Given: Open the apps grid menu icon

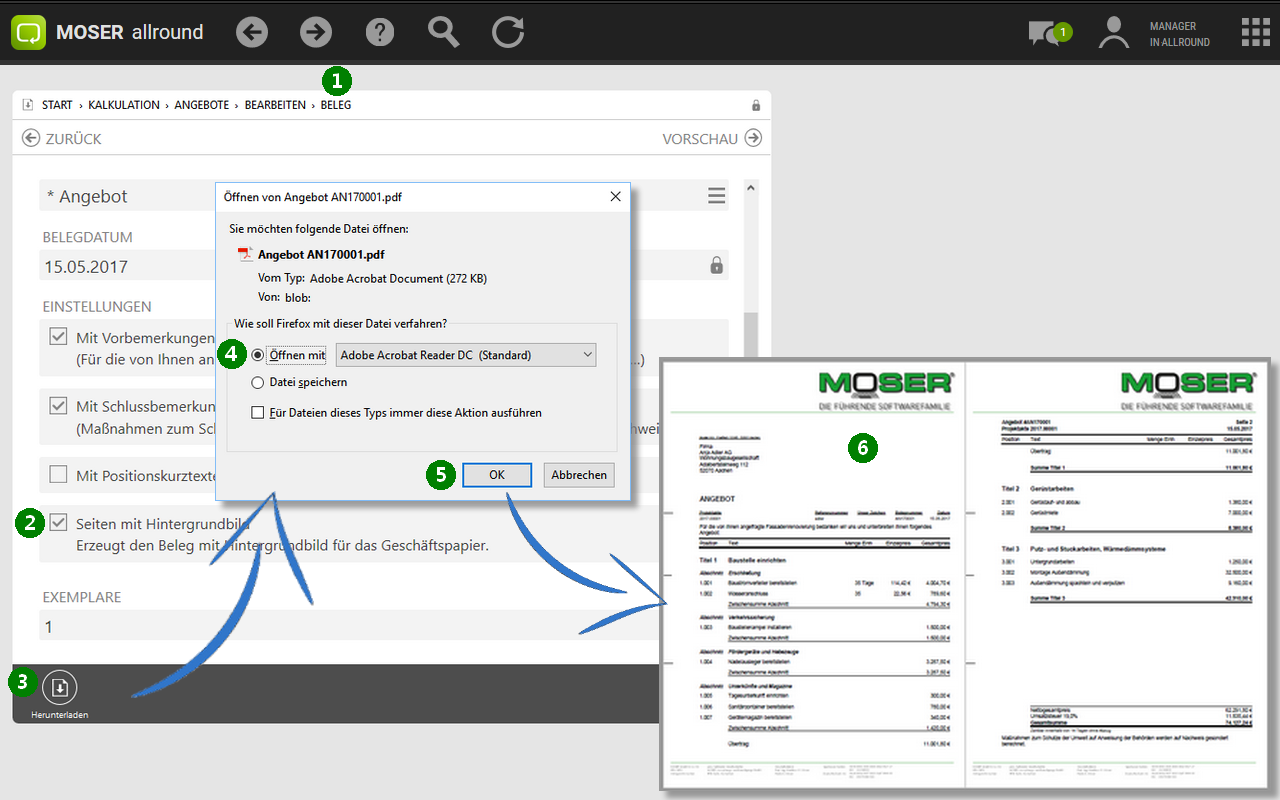Looking at the screenshot, I should 1256,32.
